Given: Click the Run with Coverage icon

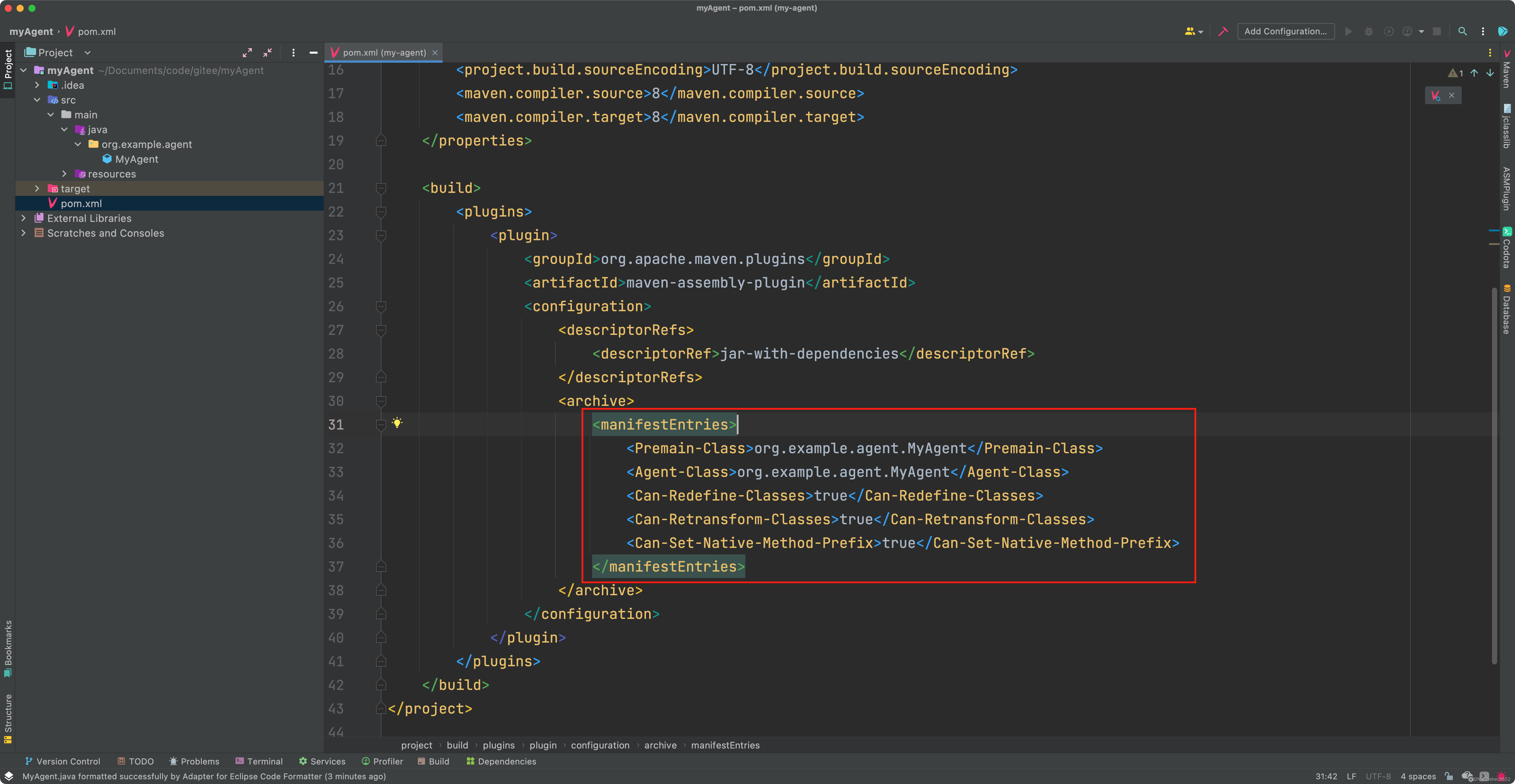Looking at the screenshot, I should 1389,31.
